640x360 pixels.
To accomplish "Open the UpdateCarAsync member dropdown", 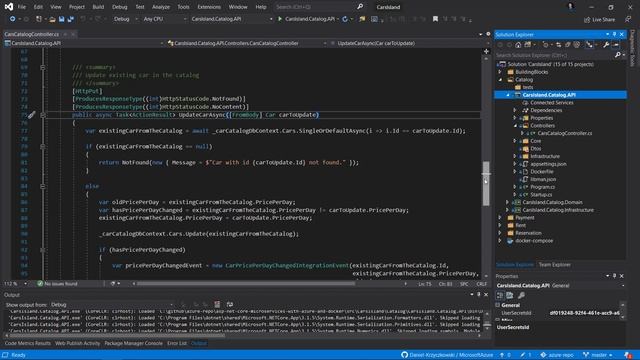I will coord(410,43).
